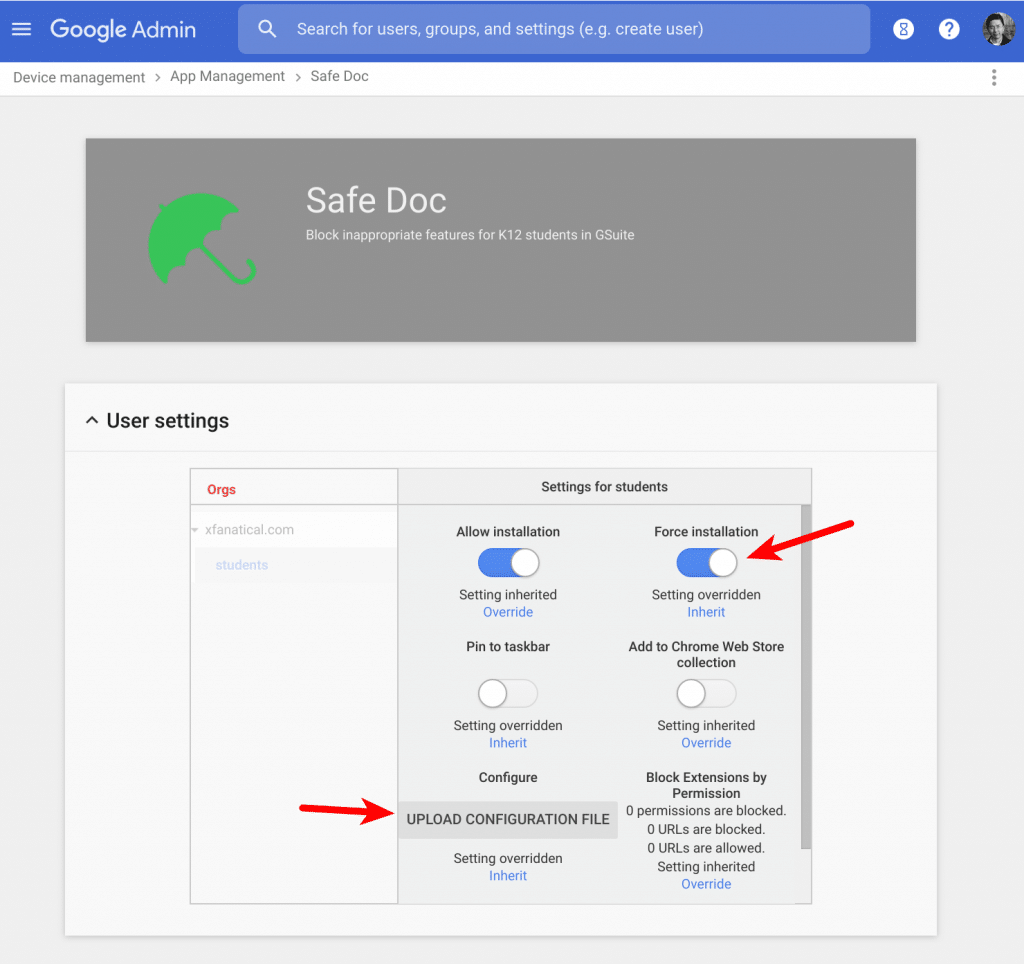Image resolution: width=1024 pixels, height=964 pixels.
Task: Click the Safe Doc app title
Action: coord(376,200)
